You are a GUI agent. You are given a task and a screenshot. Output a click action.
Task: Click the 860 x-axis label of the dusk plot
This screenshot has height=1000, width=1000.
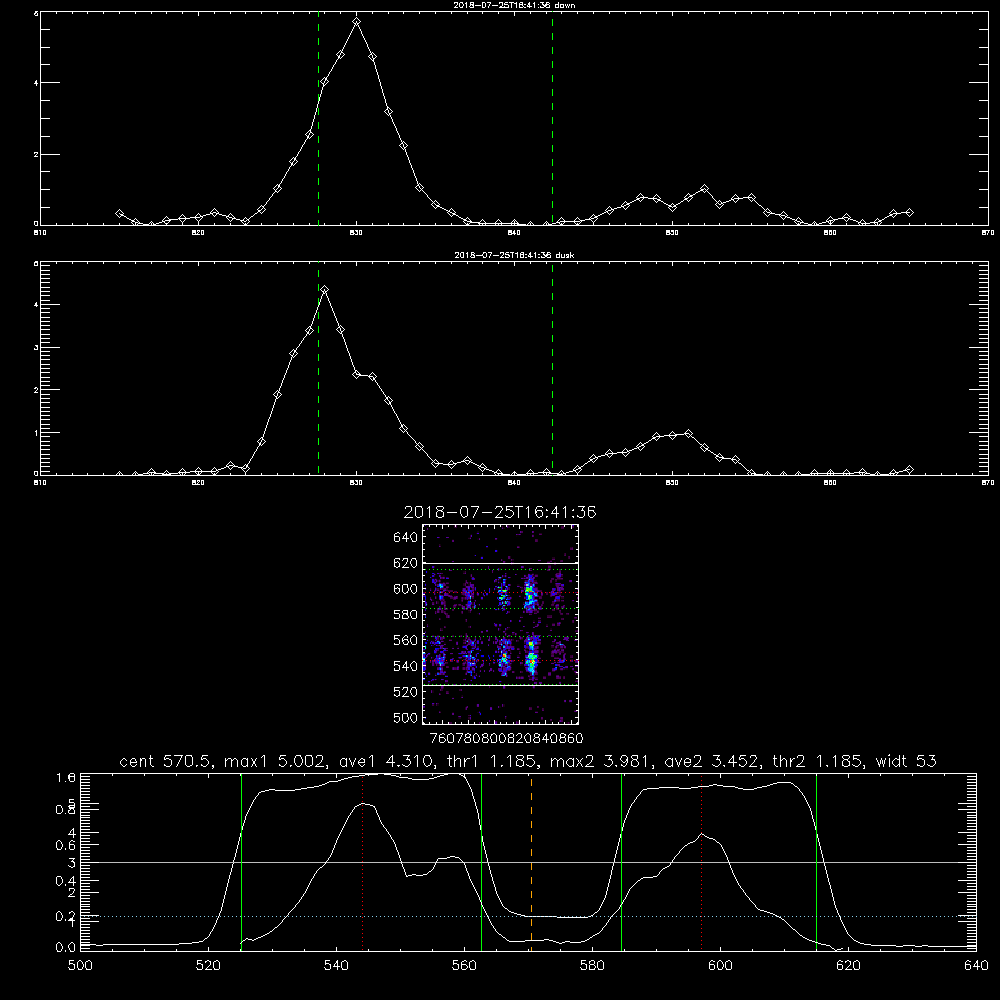click(830, 483)
